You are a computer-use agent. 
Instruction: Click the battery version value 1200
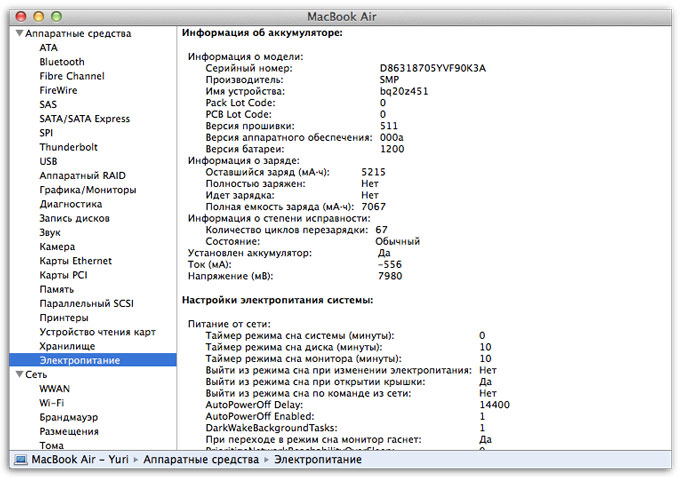click(392, 149)
